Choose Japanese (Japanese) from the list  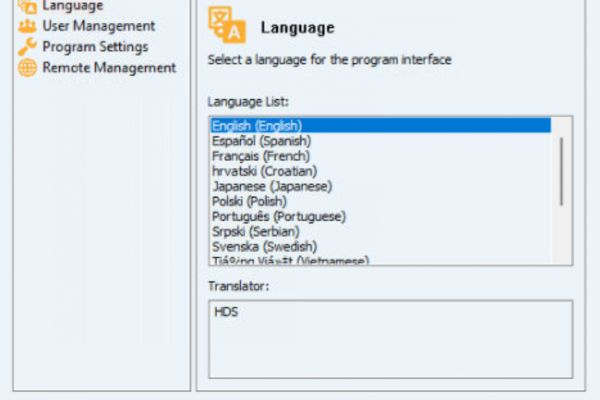(381, 186)
